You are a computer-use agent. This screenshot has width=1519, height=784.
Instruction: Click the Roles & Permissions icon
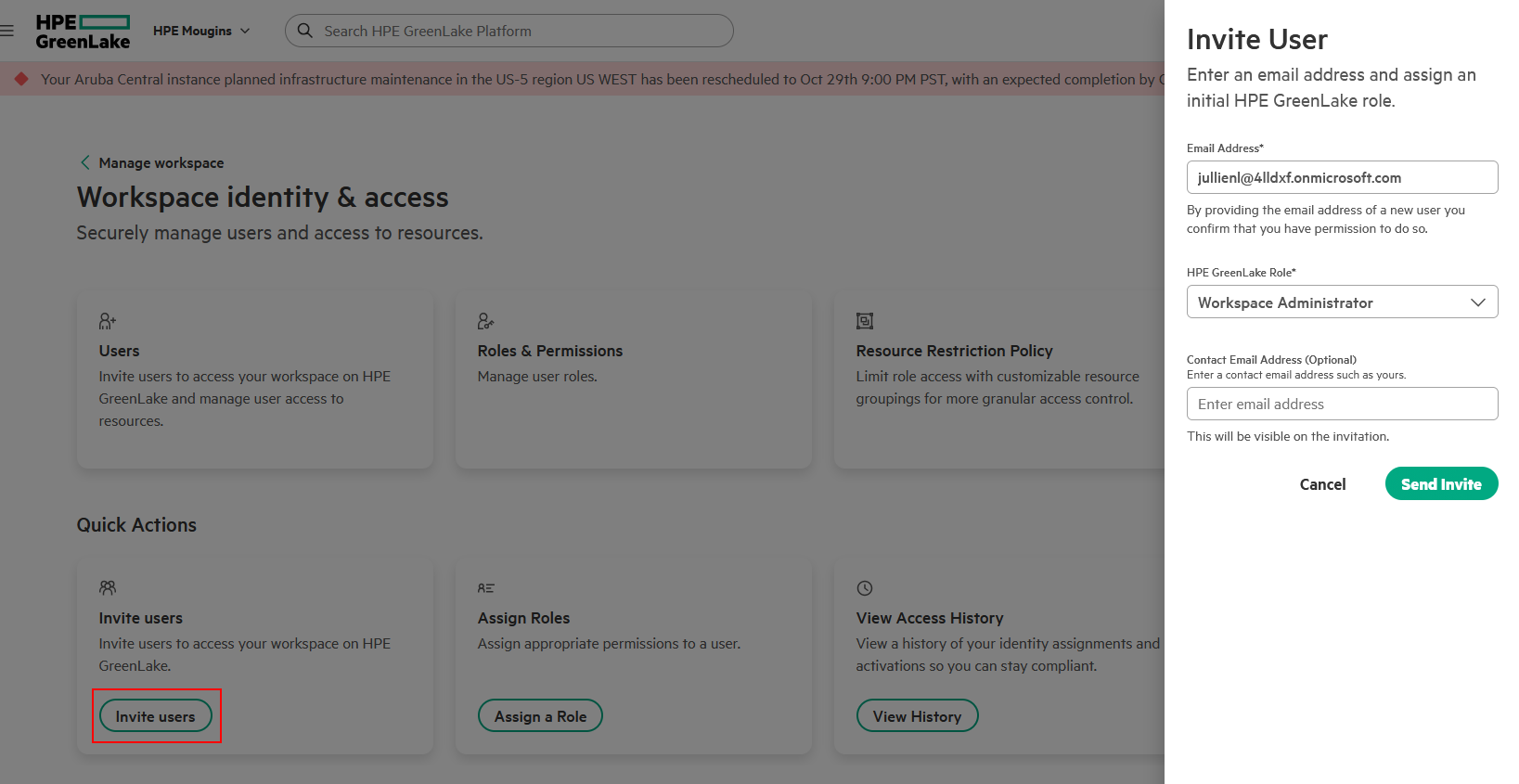tap(485, 321)
